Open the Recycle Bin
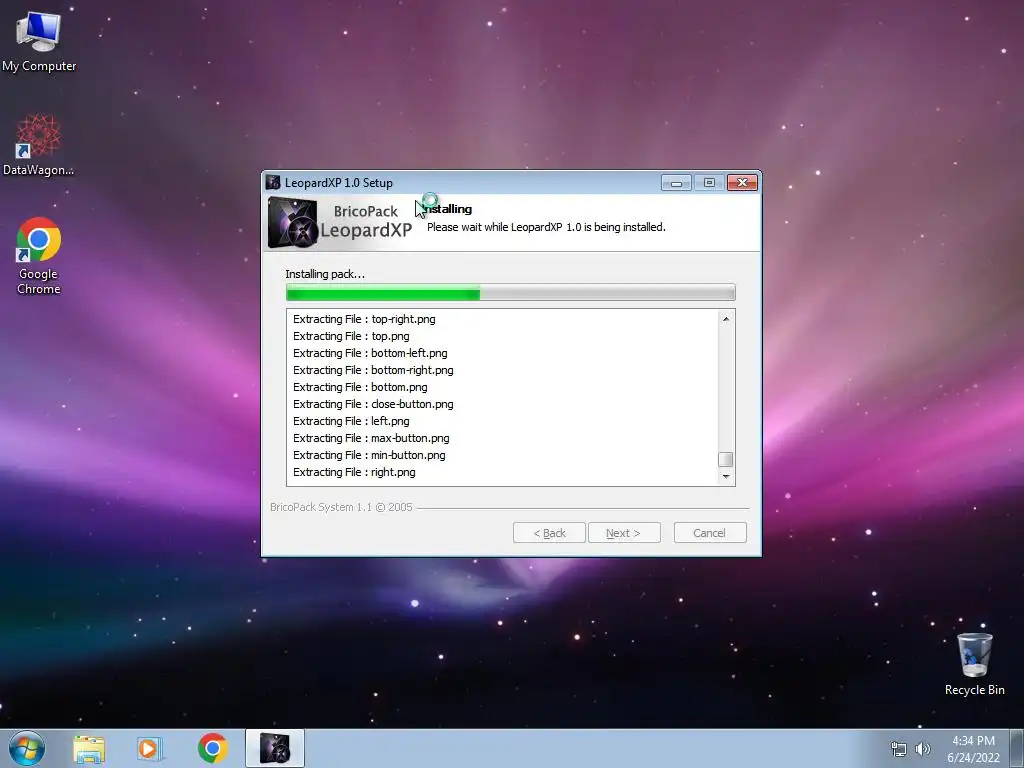 point(974,664)
